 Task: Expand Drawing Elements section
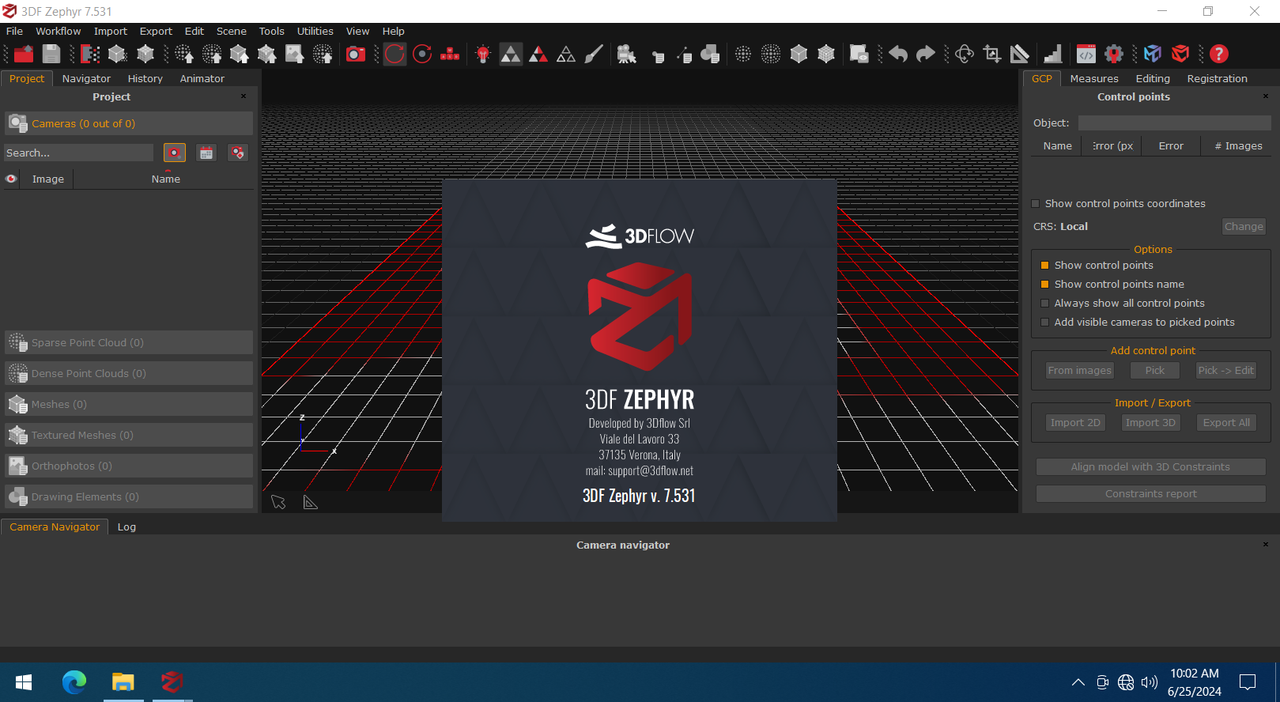tap(129, 497)
